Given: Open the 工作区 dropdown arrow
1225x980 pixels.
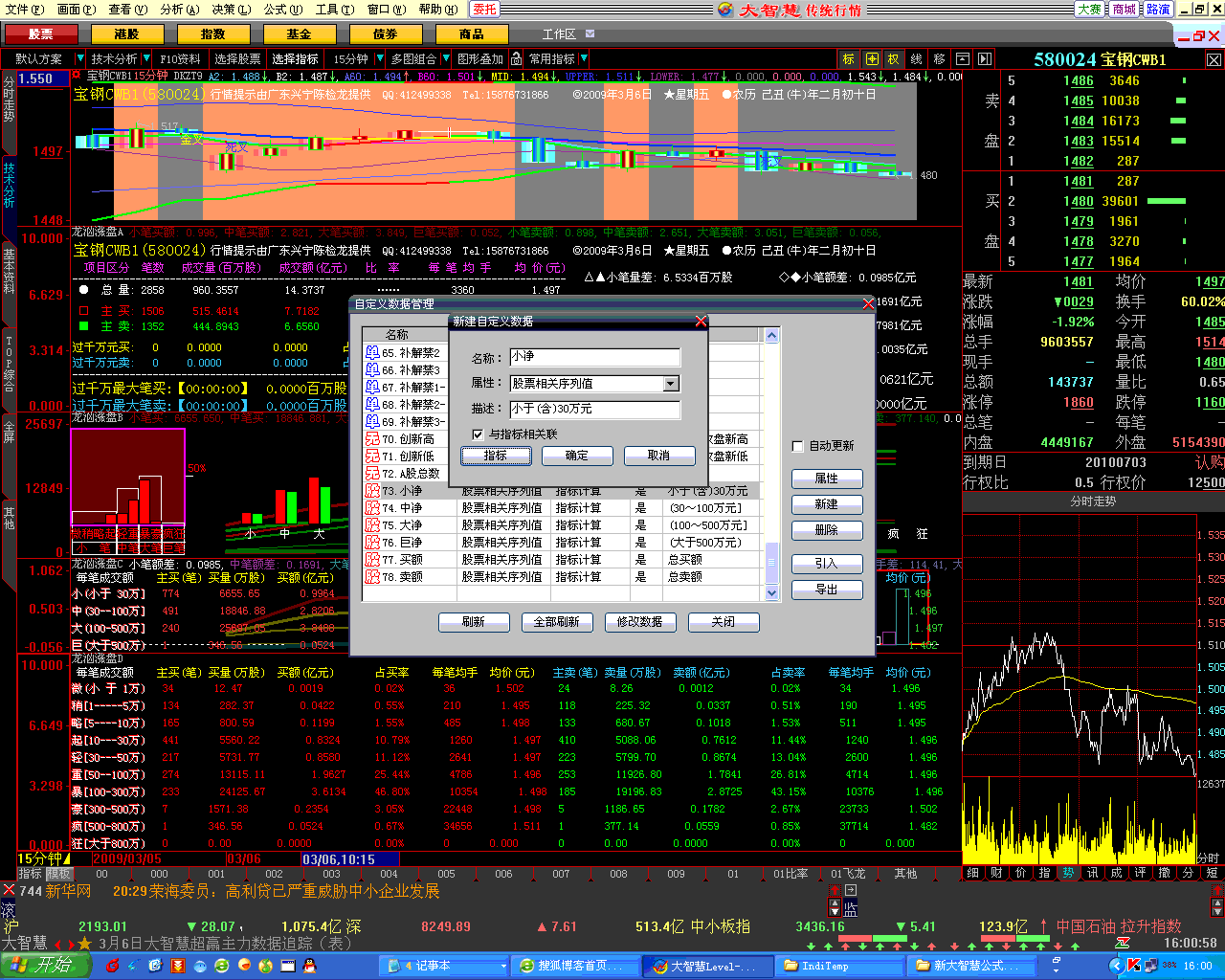Looking at the screenshot, I should pyautogui.click(x=590, y=33).
